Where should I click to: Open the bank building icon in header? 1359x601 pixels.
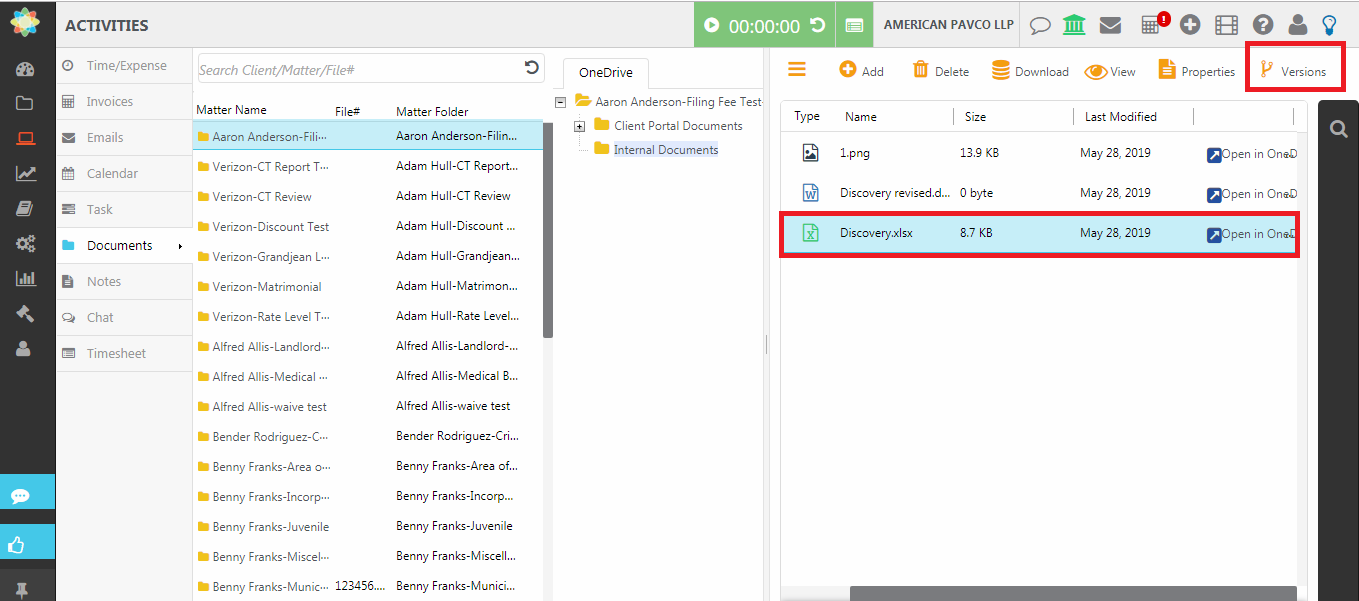pyautogui.click(x=1074, y=25)
